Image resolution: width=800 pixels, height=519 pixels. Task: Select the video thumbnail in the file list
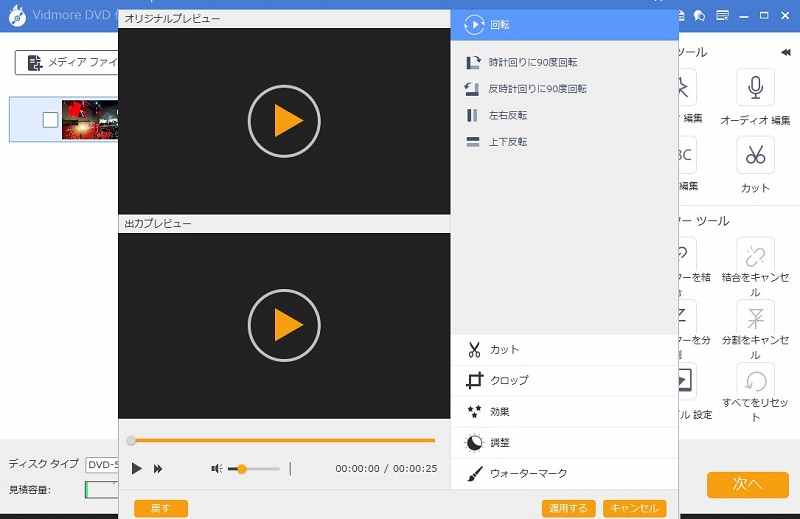[90, 119]
